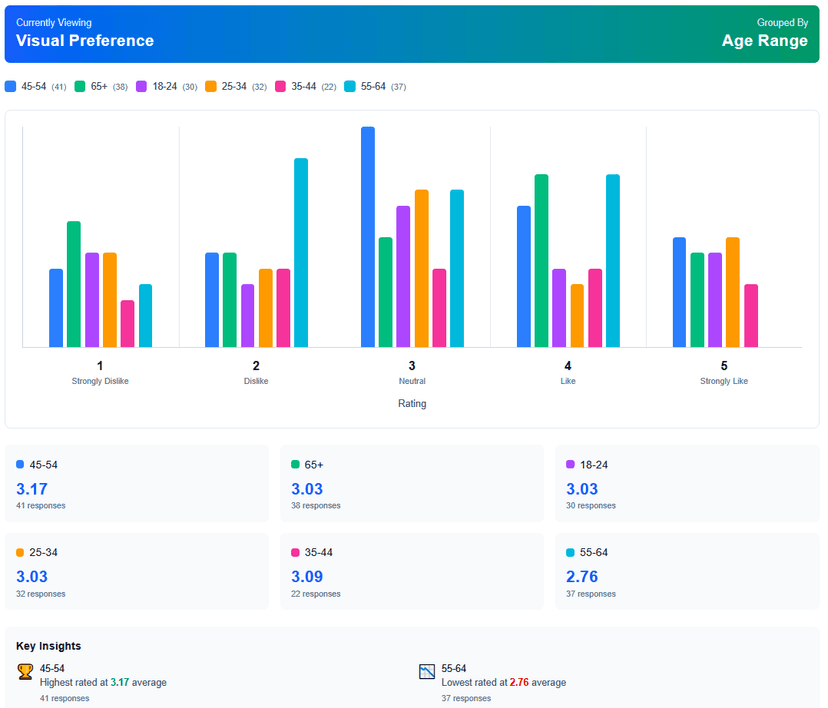
Task: Click the declining-chart icon next to 55-64 lowest rating
Action: (x=425, y=670)
